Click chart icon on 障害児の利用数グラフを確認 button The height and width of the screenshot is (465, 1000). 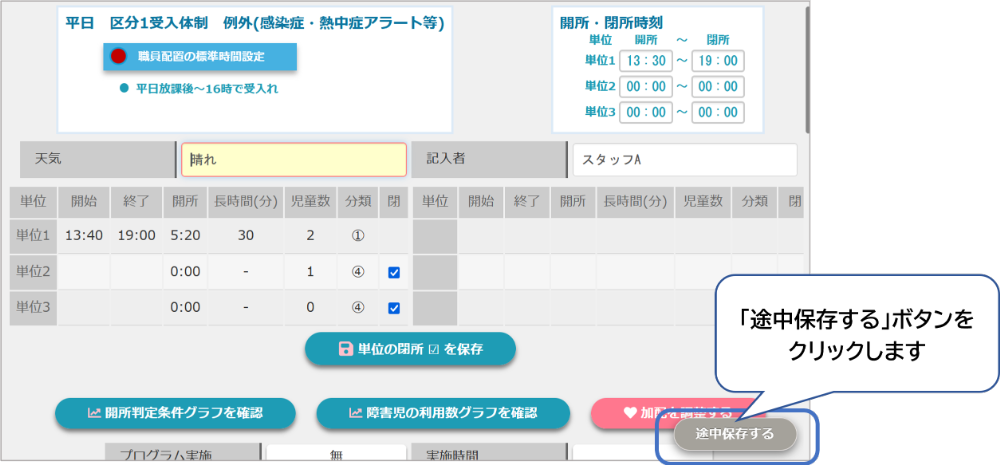[356, 412]
